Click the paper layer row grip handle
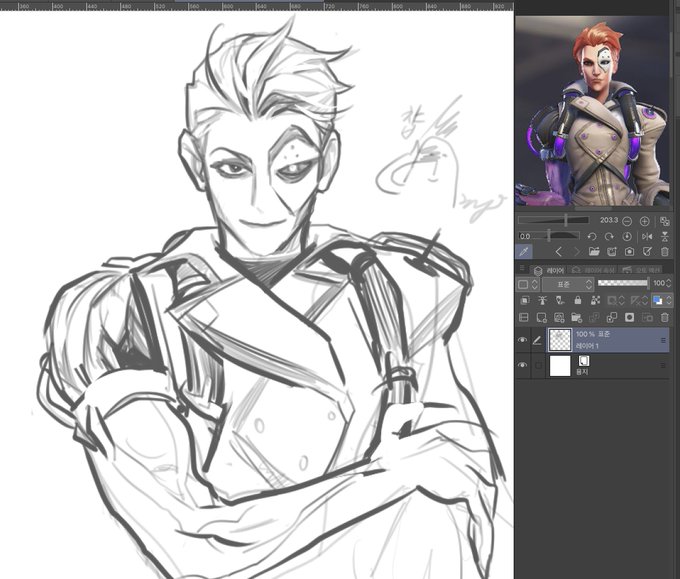Viewport: 680px width, 579px height. [663, 366]
